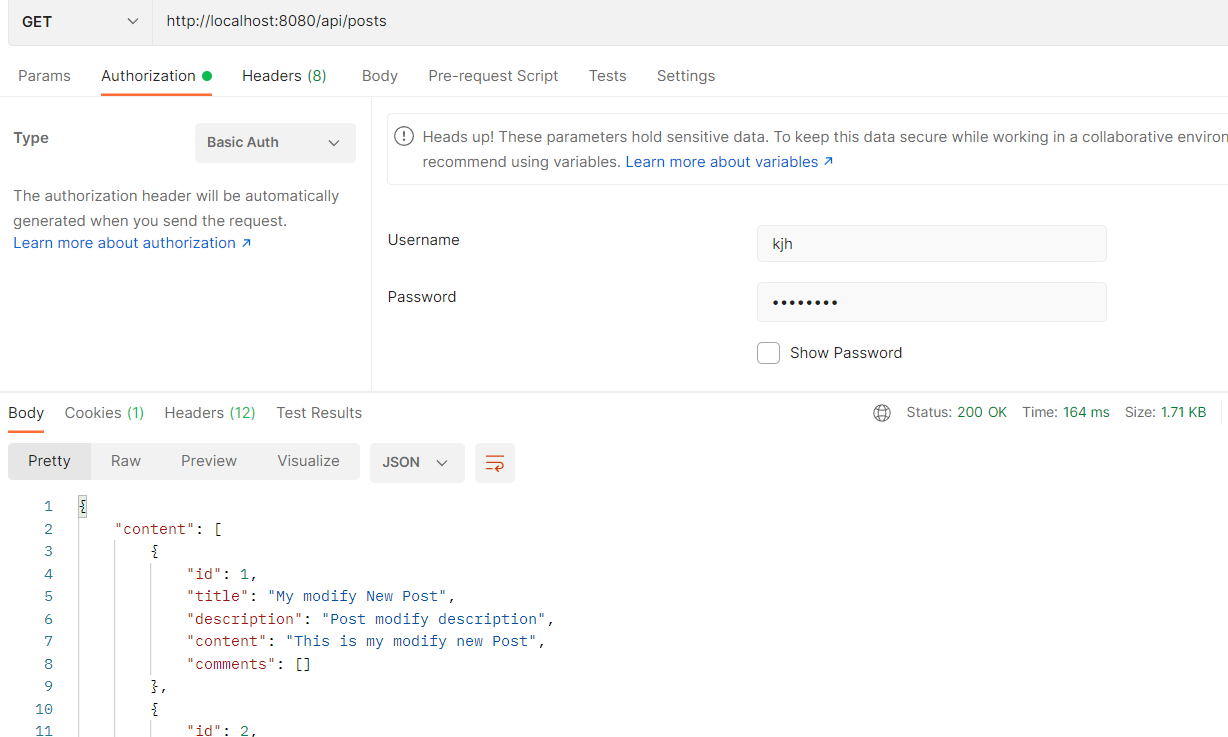
Task: Expand the Basic Auth type dropdown
Action: 275,143
